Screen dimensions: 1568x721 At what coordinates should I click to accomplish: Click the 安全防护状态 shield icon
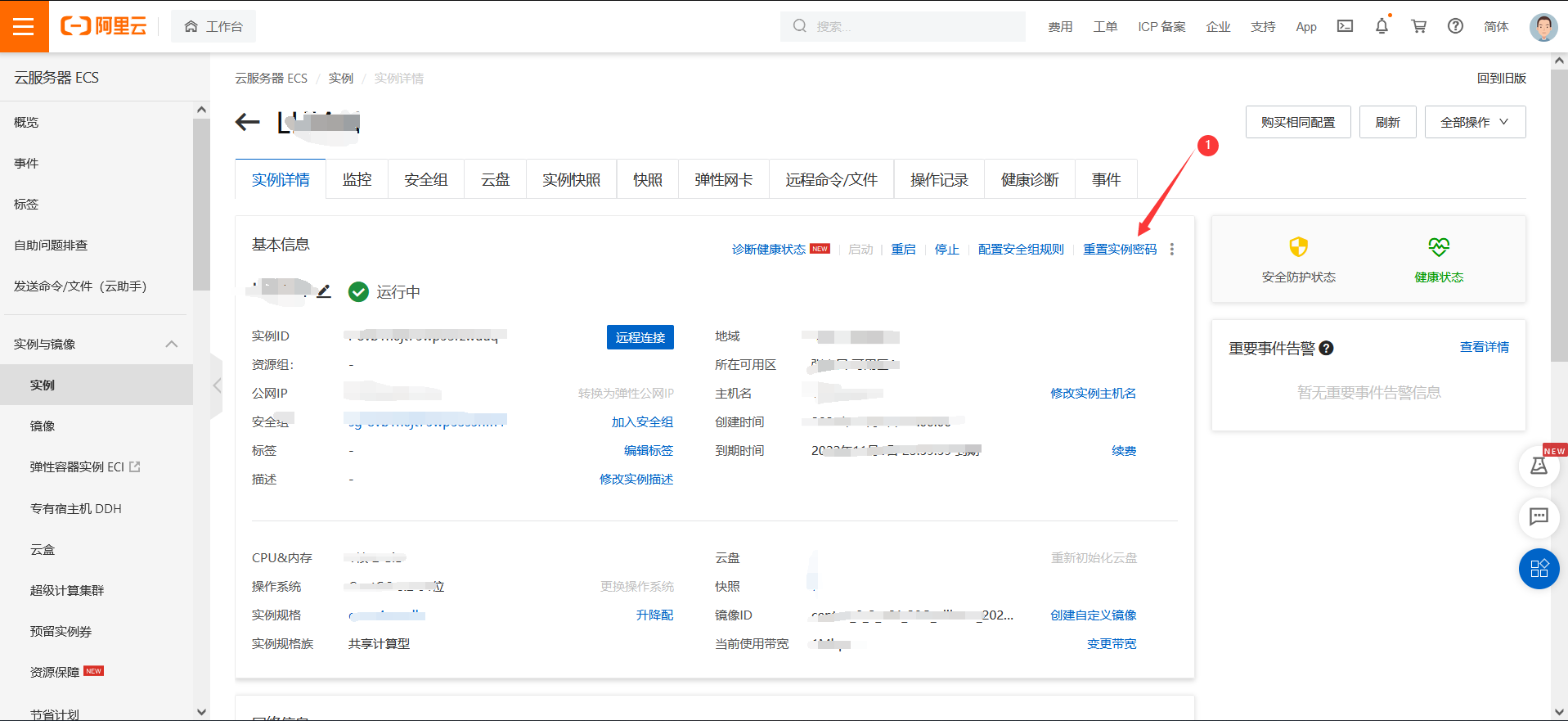[x=1299, y=247]
